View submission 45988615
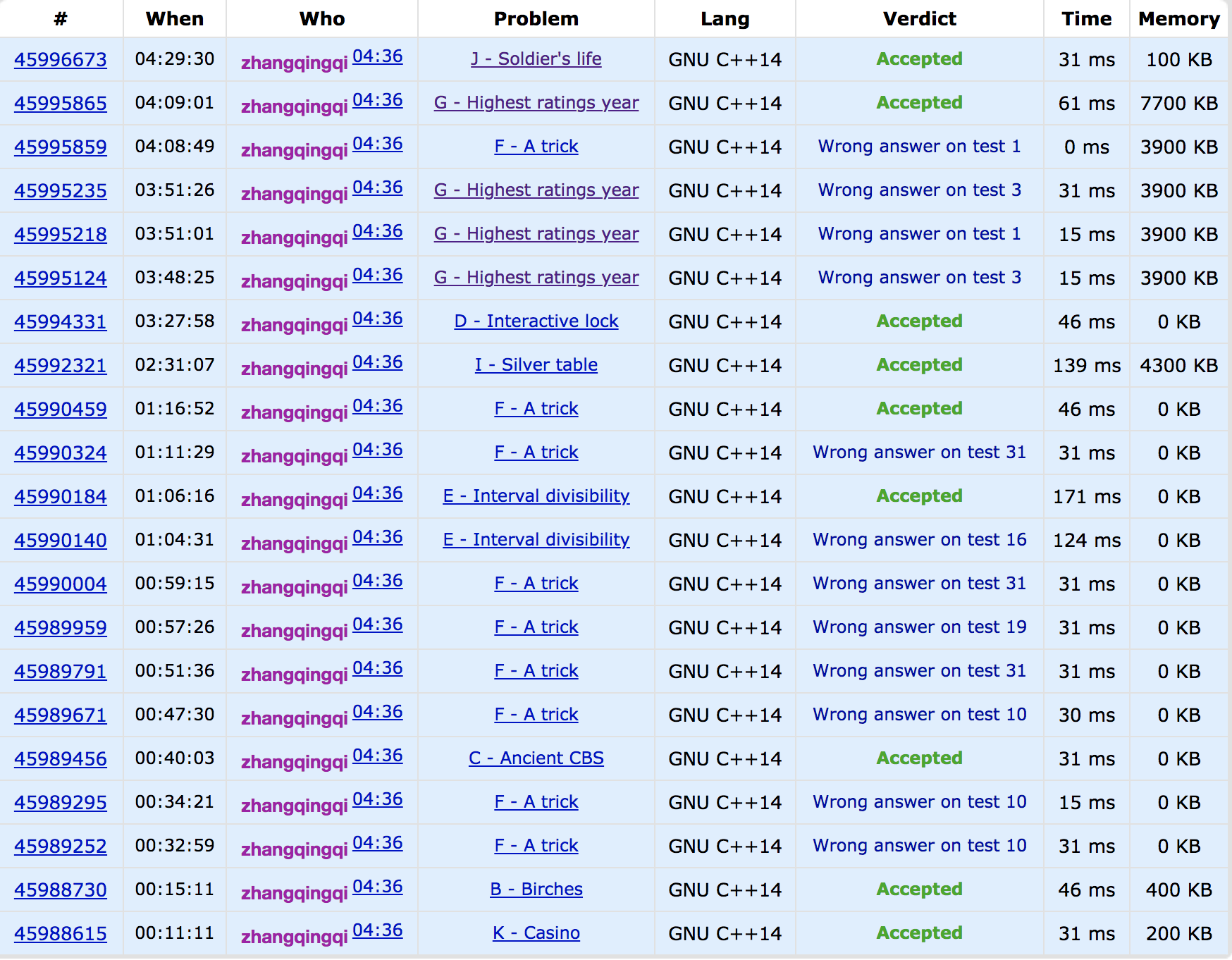The image size is (1232, 960). pos(61,934)
